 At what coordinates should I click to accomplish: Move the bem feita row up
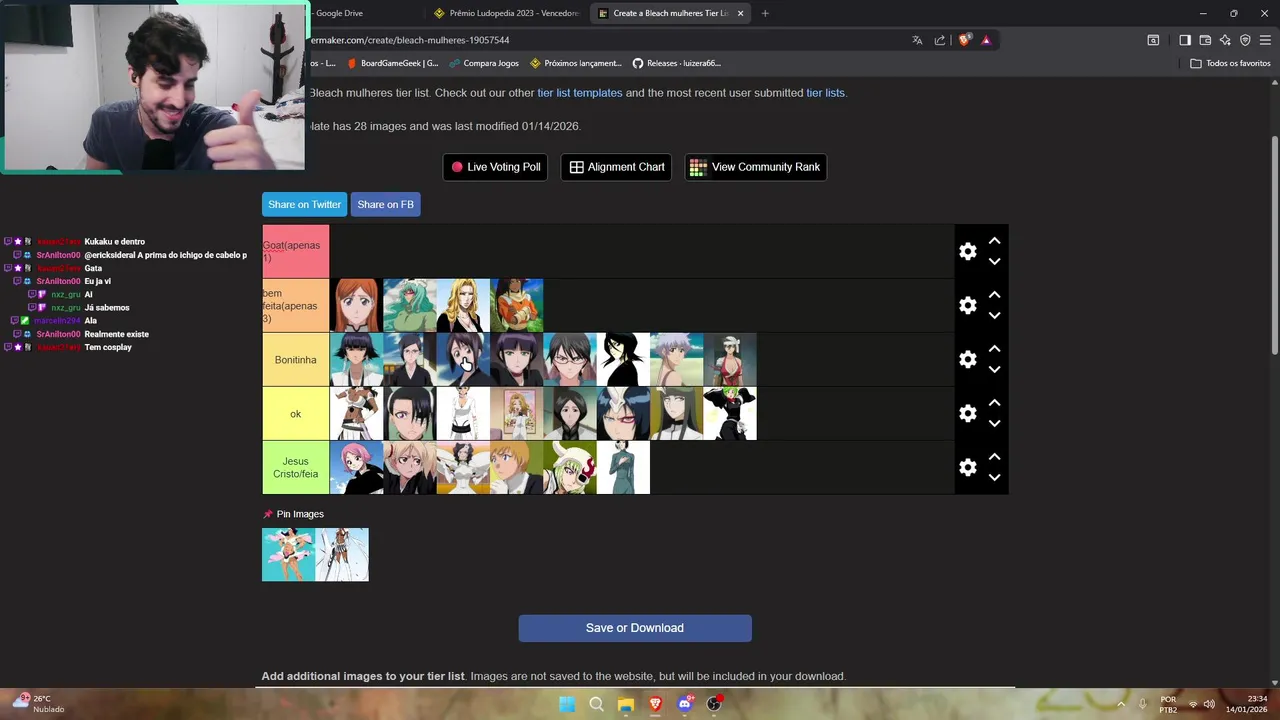click(994, 295)
